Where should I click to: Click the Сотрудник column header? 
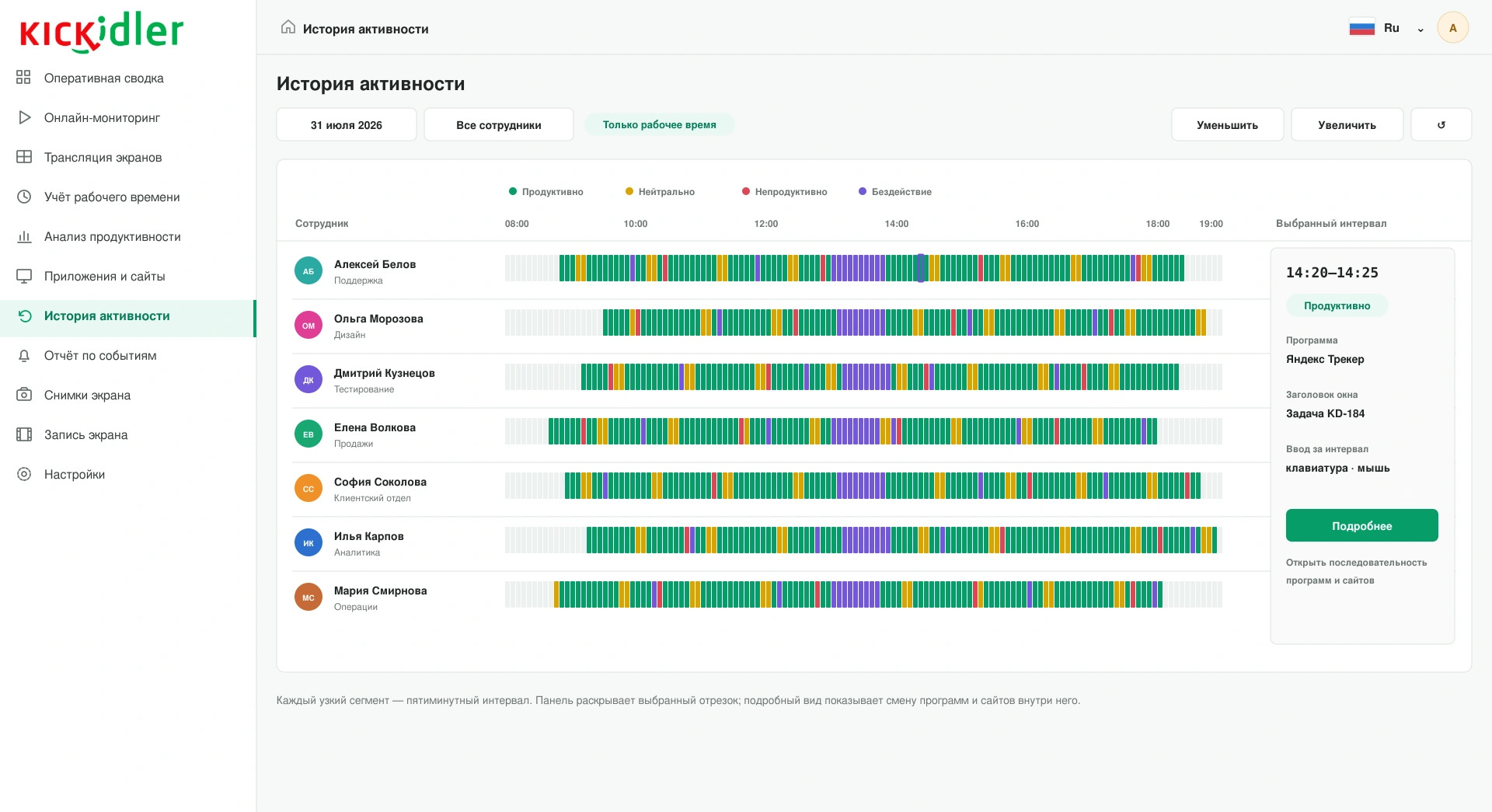tap(322, 224)
